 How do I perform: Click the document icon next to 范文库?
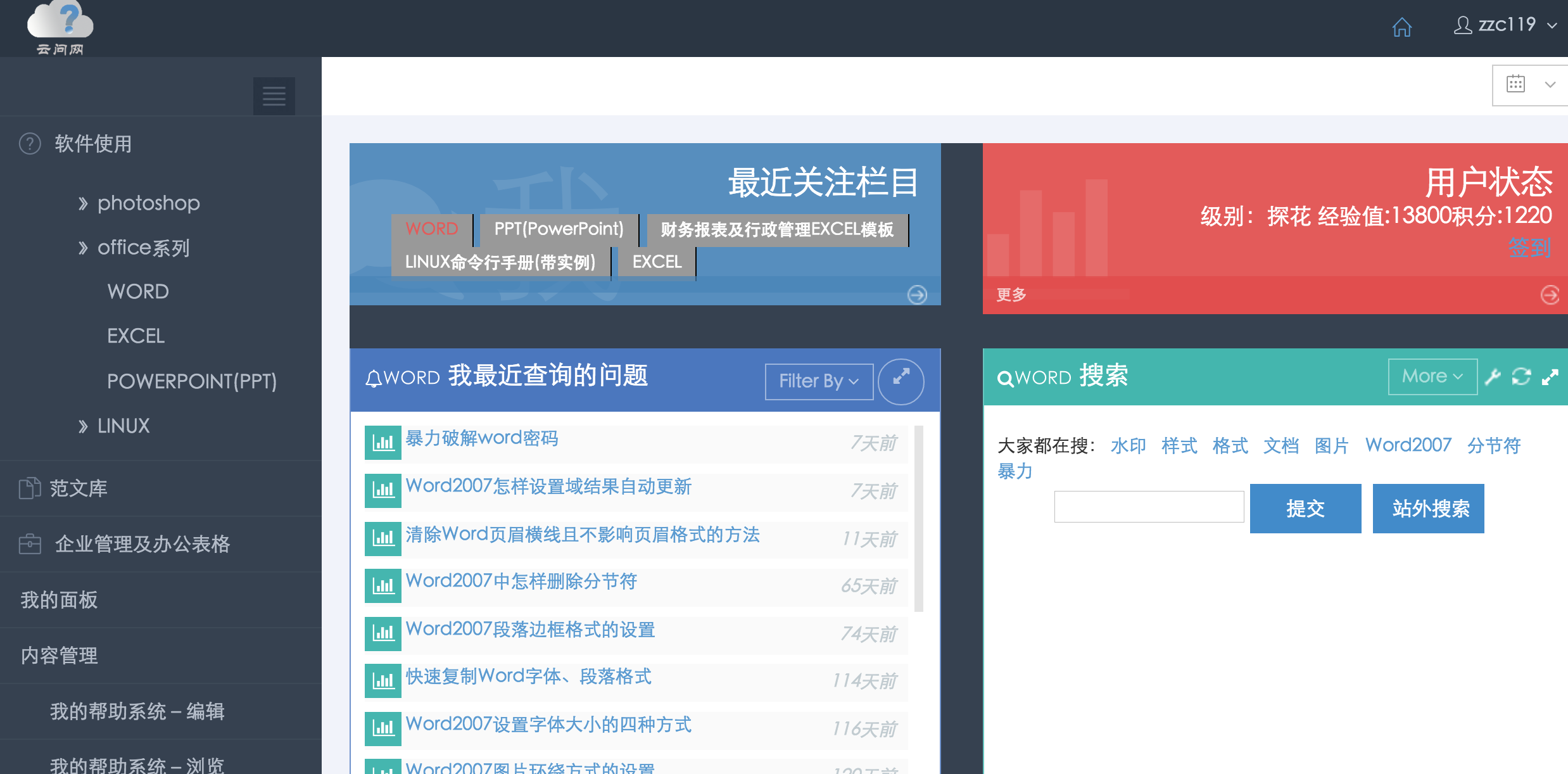click(x=29, y=488)
